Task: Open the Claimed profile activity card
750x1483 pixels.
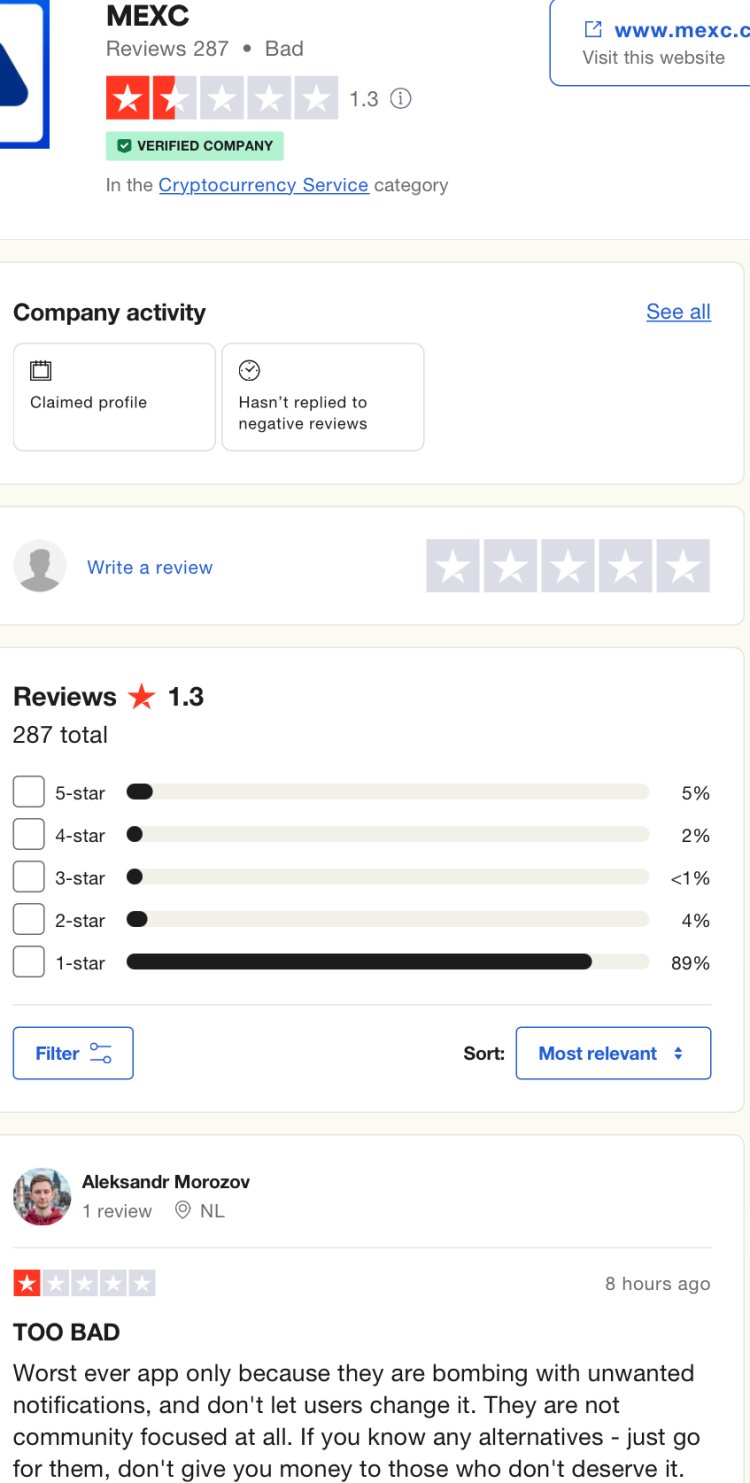Action: click(x=114, y=397)
